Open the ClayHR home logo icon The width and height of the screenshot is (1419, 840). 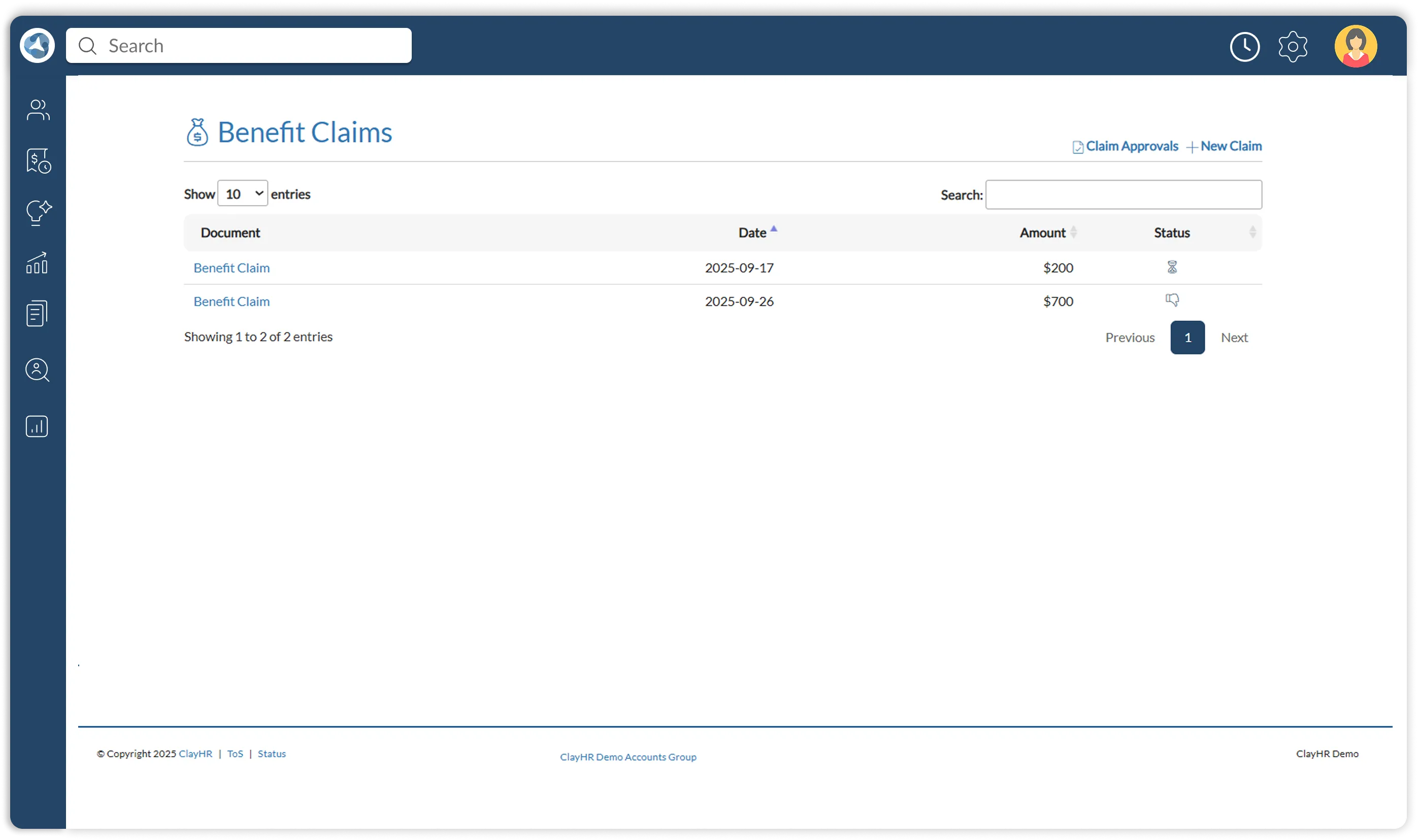[37, 45]
